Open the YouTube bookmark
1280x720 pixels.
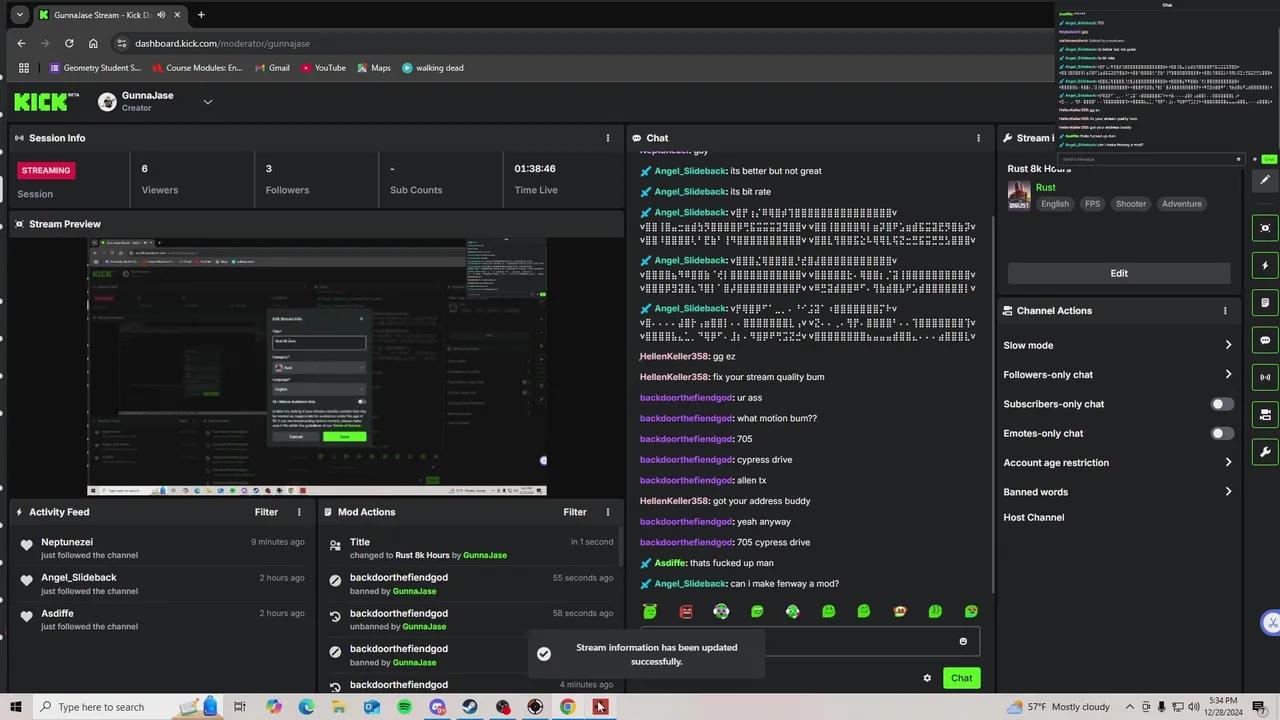coord(323,68)
